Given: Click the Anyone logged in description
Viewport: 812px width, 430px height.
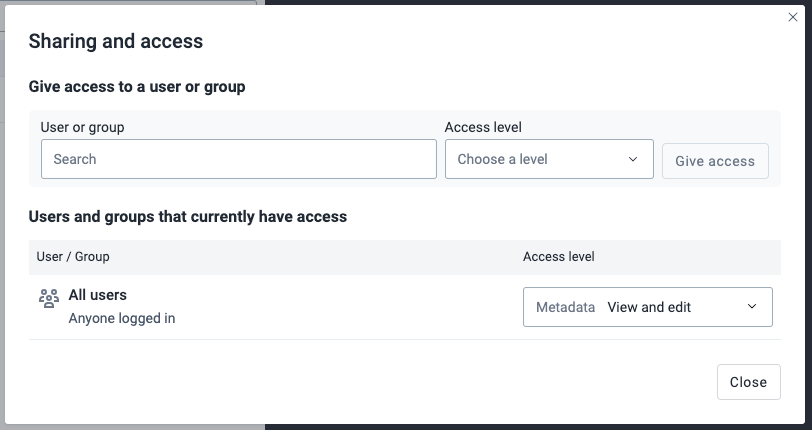Looking at the screenshot, I should point(121,319).
